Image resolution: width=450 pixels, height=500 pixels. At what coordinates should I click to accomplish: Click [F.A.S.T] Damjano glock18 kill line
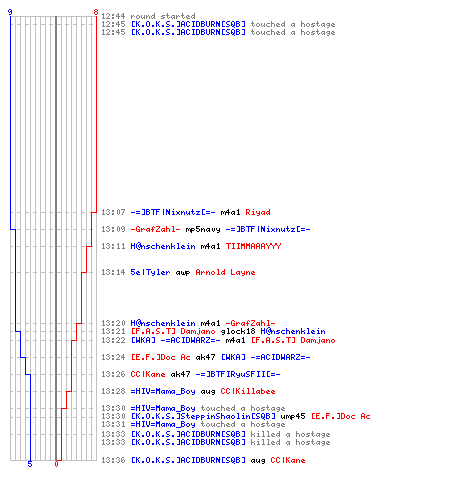coord(213,331)
